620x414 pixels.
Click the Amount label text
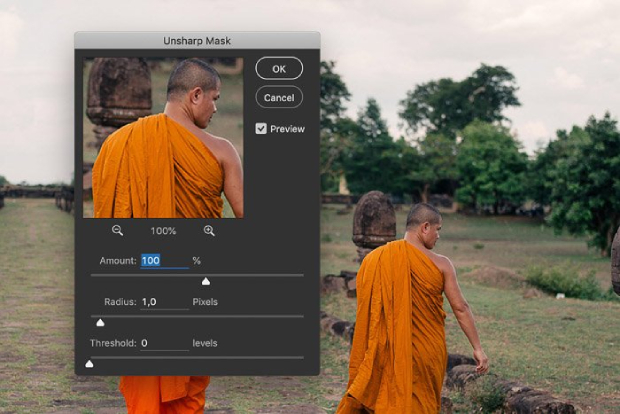tap(118, 260)
